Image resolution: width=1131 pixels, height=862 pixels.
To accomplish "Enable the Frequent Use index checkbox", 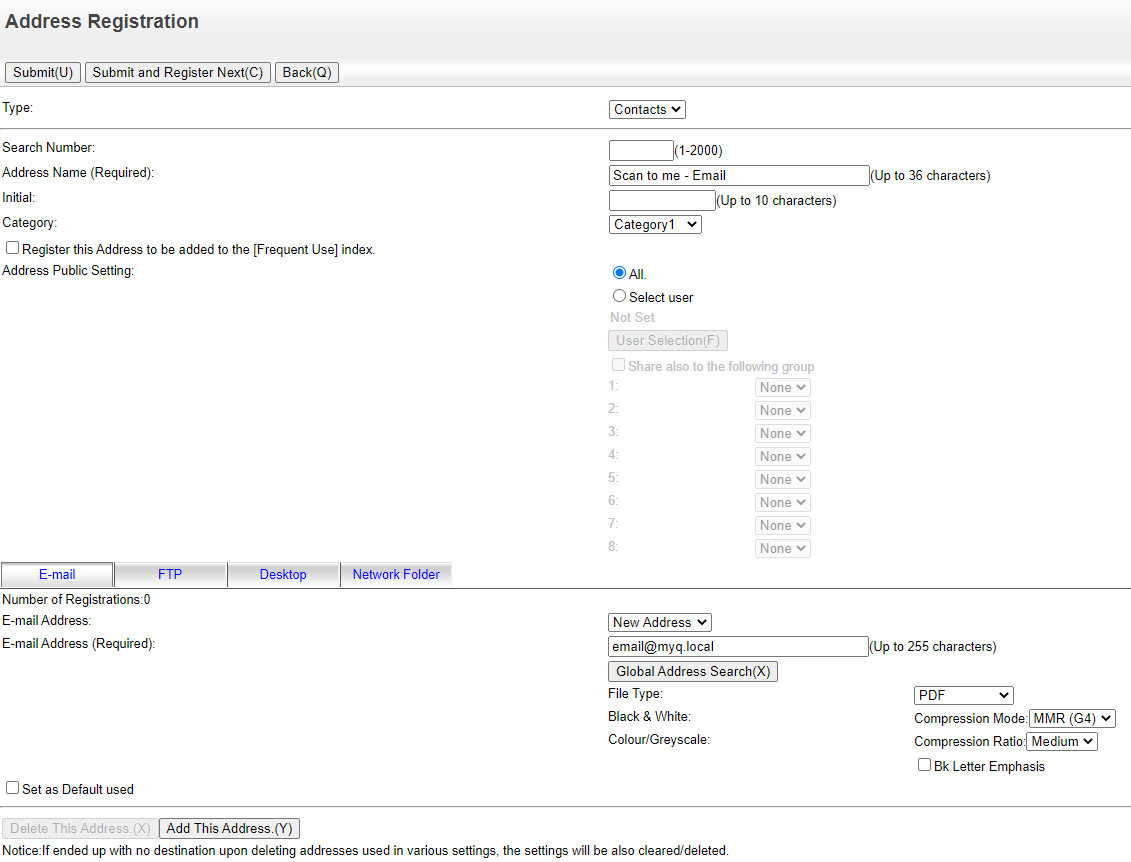I will 12,247.
